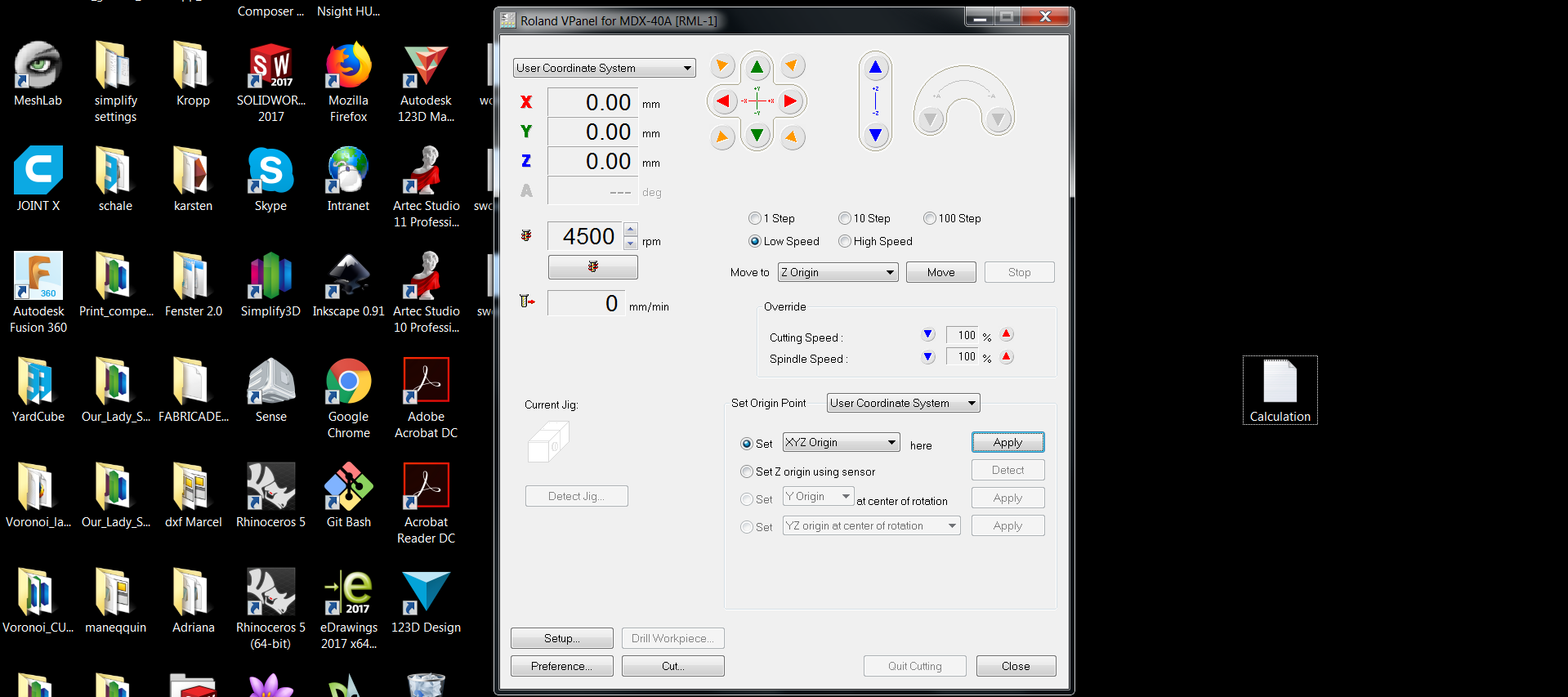Select the 10 Step radio option

(844, 218)
